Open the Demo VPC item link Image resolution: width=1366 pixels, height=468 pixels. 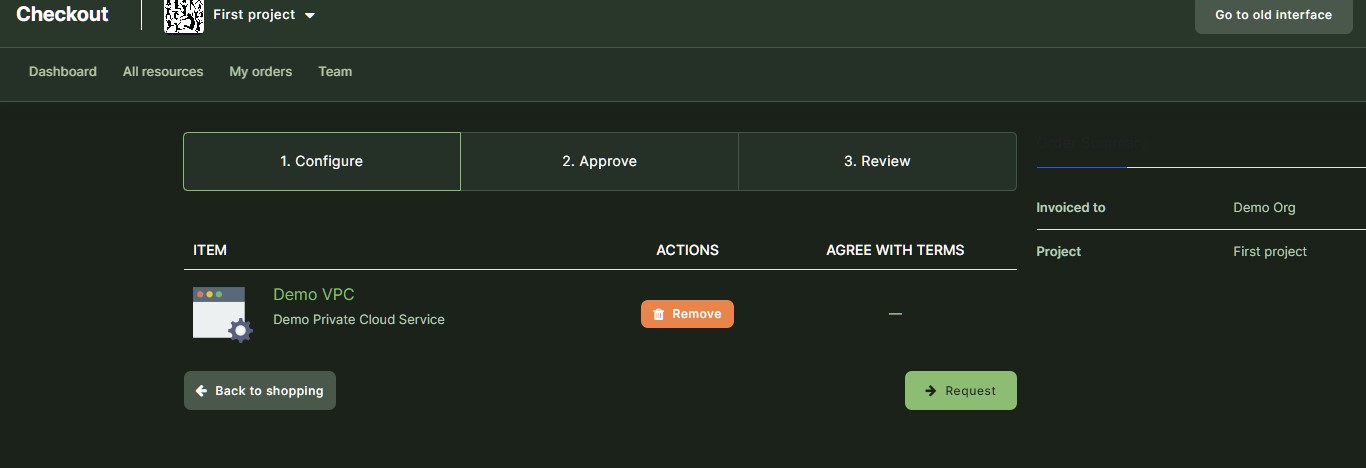[313, 294]
